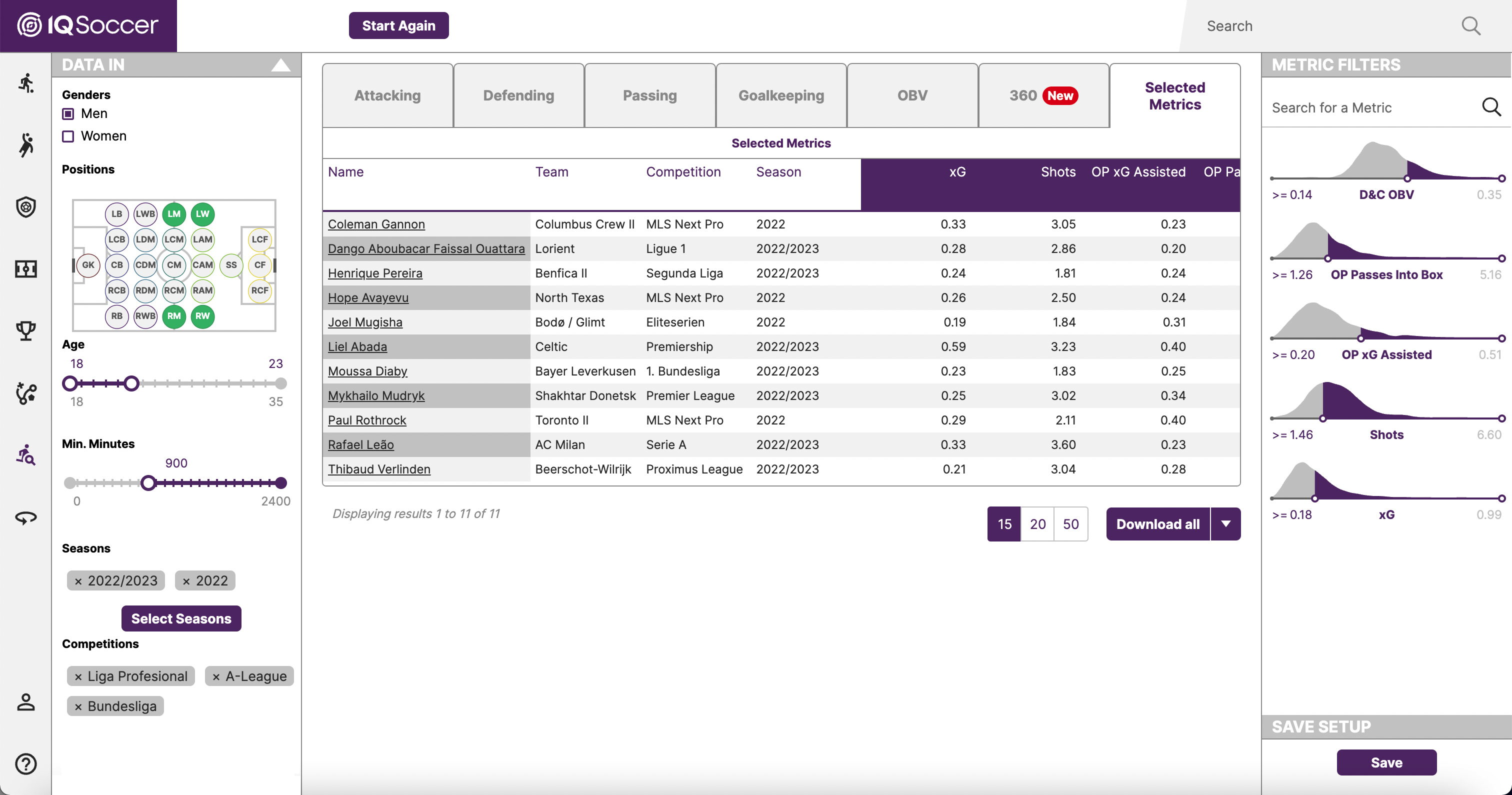This screenshot has height=795, width=1512.
Task: Open the Download all dropdown arrow
Action: coord(1225,523)
